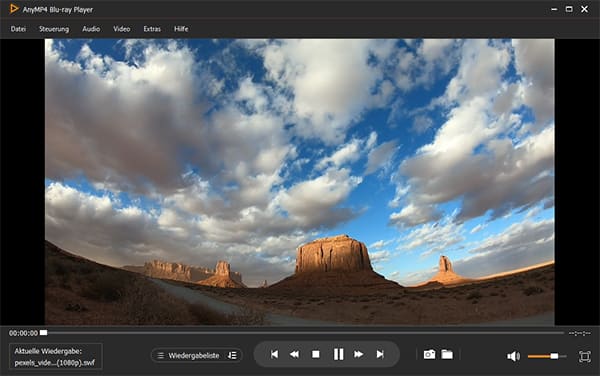600x376 pixels.
Task: Skip to the next track
Action: point(380,355)
